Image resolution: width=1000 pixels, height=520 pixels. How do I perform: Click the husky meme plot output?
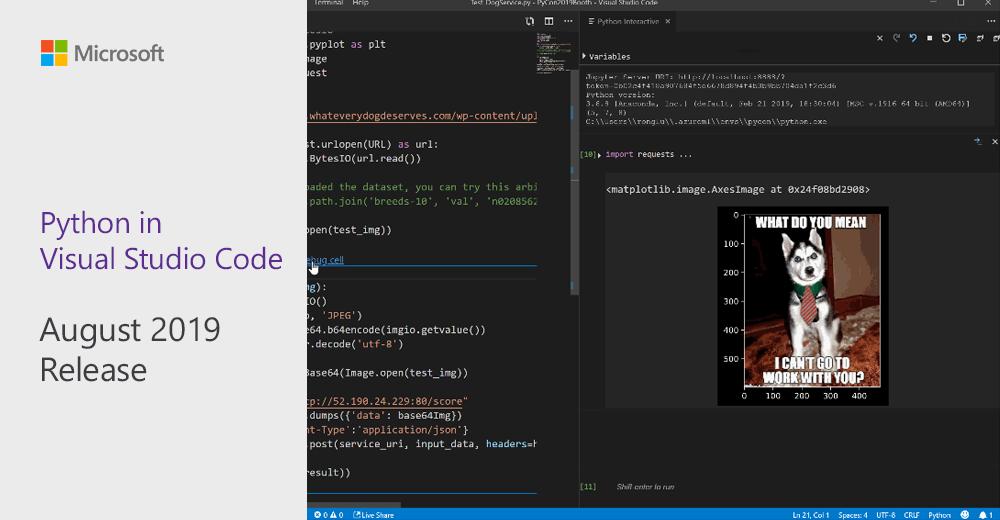tap(803, 306)
